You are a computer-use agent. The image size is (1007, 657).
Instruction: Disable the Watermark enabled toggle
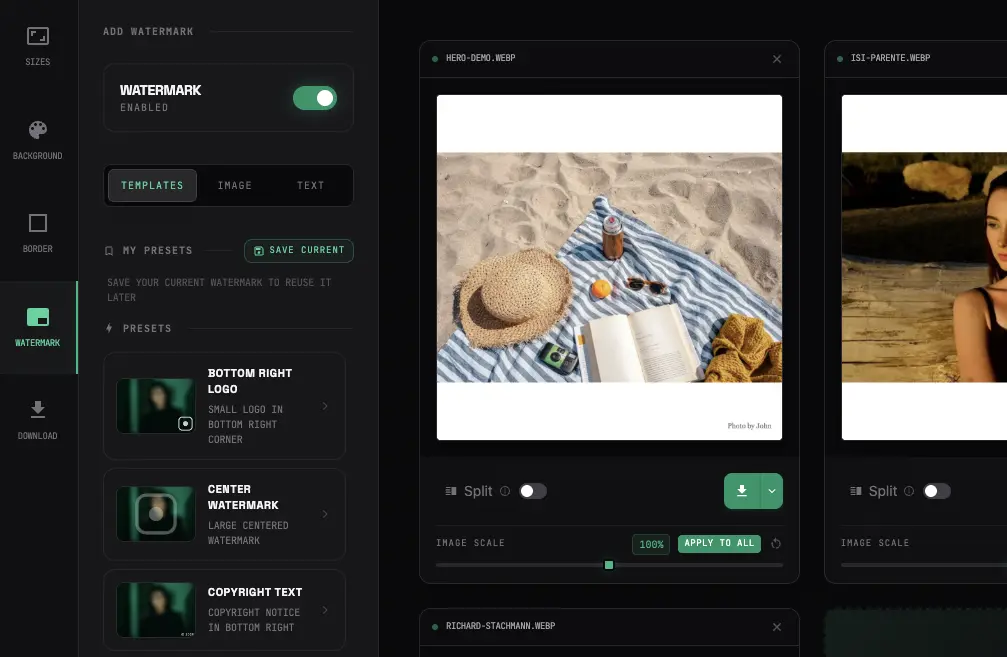315,98
